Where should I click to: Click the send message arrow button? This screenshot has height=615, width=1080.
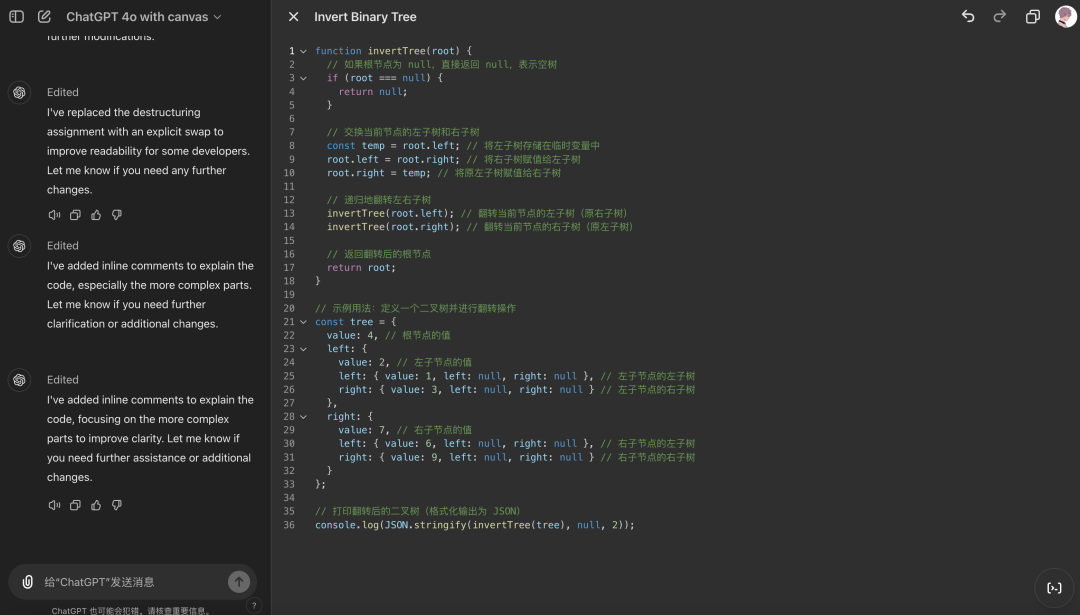[x=239, y=582]
